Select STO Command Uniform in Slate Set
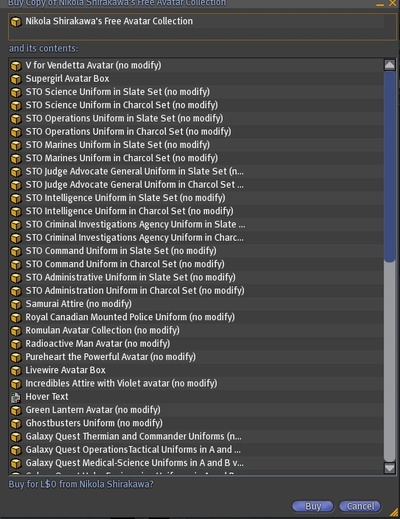Viewport: 400px width, 519px height. 196,251
